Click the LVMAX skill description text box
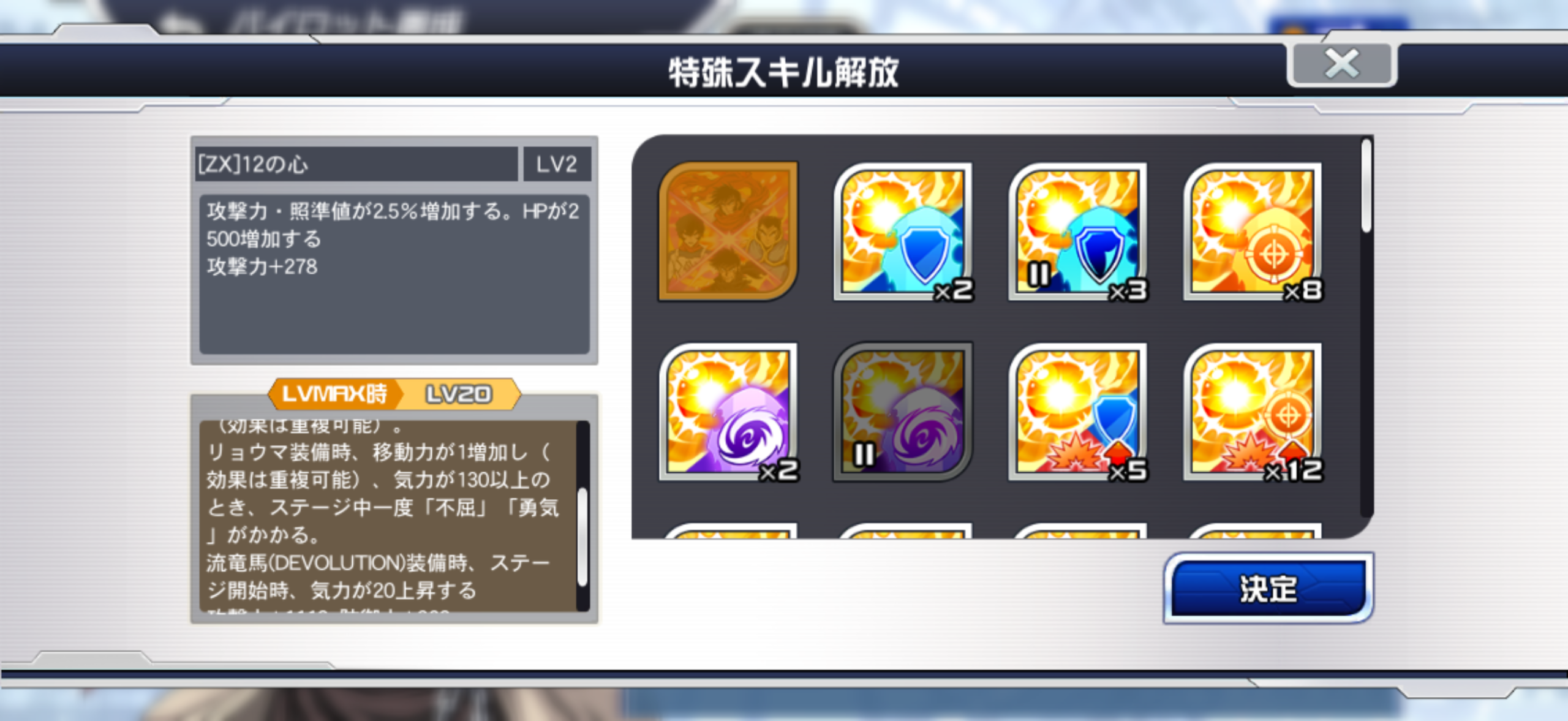Image resolution: width=1568 pixels, height=721 pixels. (388, 516)
